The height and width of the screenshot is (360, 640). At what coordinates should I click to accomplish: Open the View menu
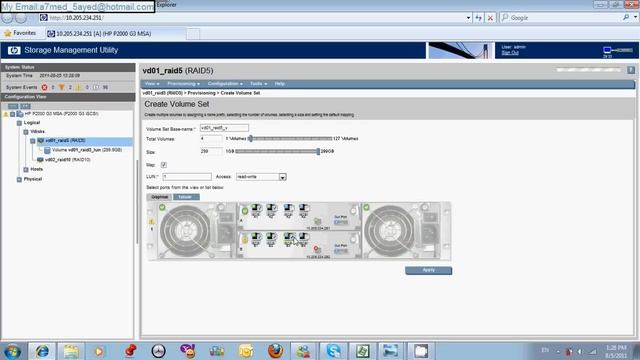(x=152, y=84)
